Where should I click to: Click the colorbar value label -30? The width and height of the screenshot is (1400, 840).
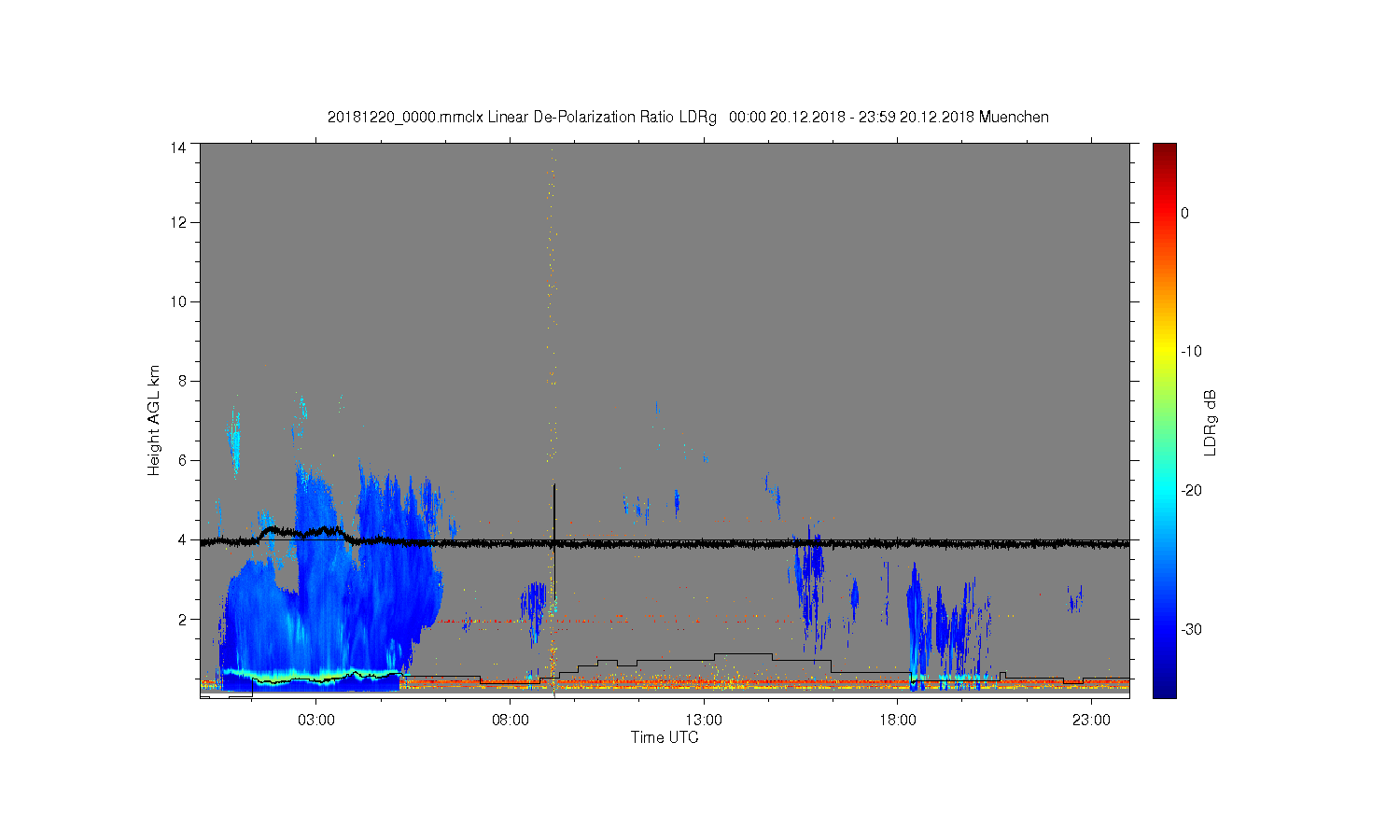point(1191,630)
